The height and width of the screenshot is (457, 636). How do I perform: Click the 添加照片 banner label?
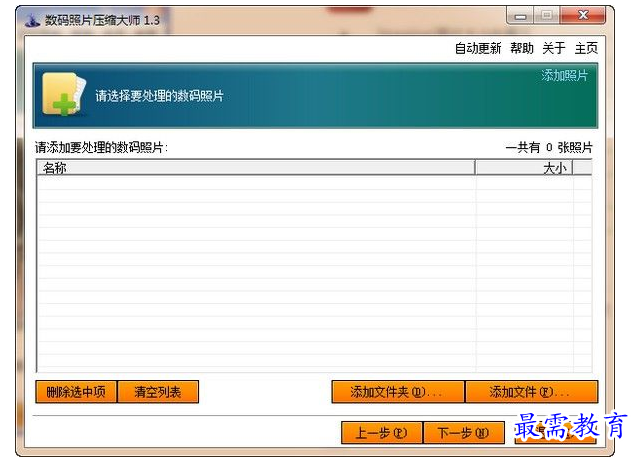[564, 75]
